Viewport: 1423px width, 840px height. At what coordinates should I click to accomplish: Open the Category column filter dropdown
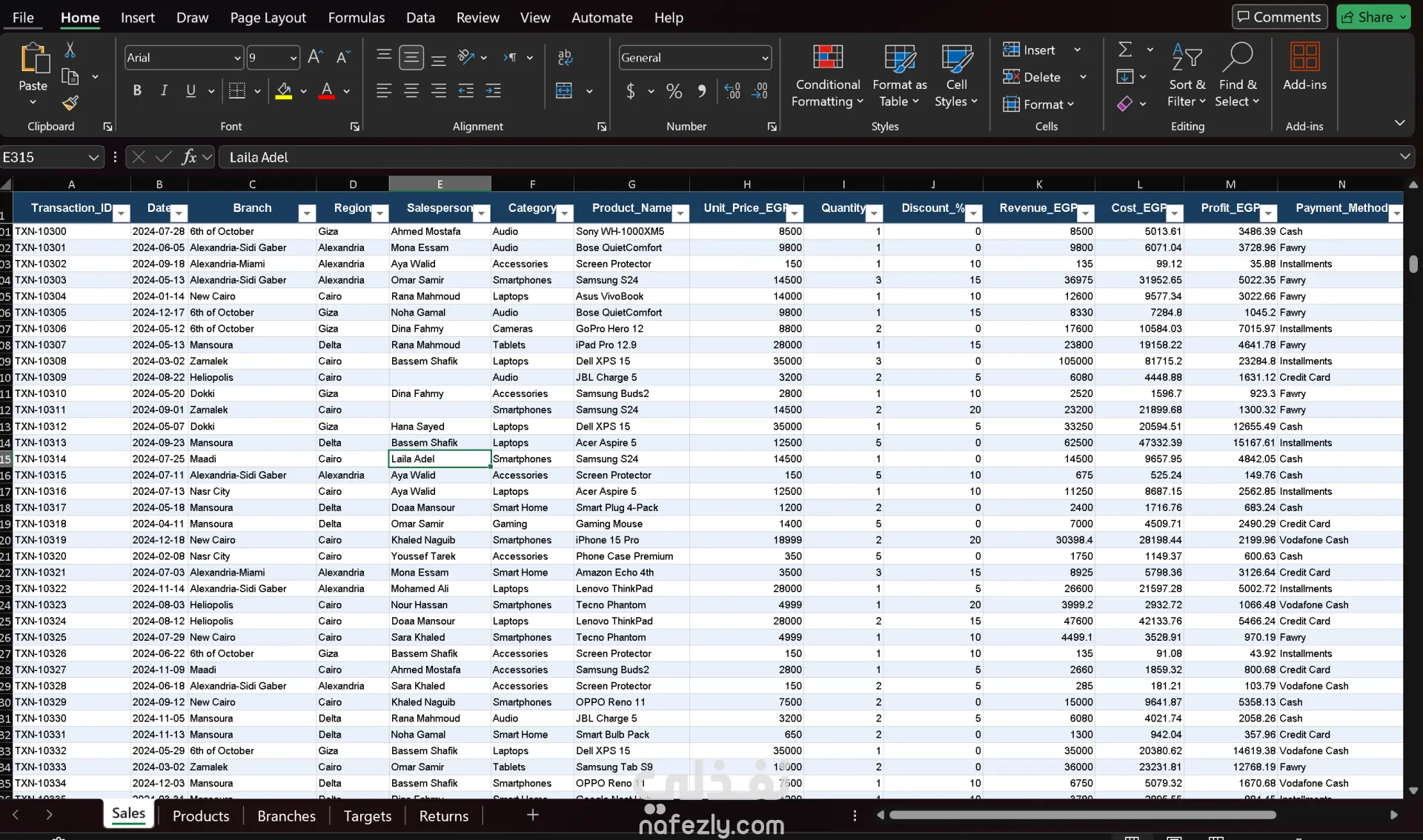(x=565, y=213)
